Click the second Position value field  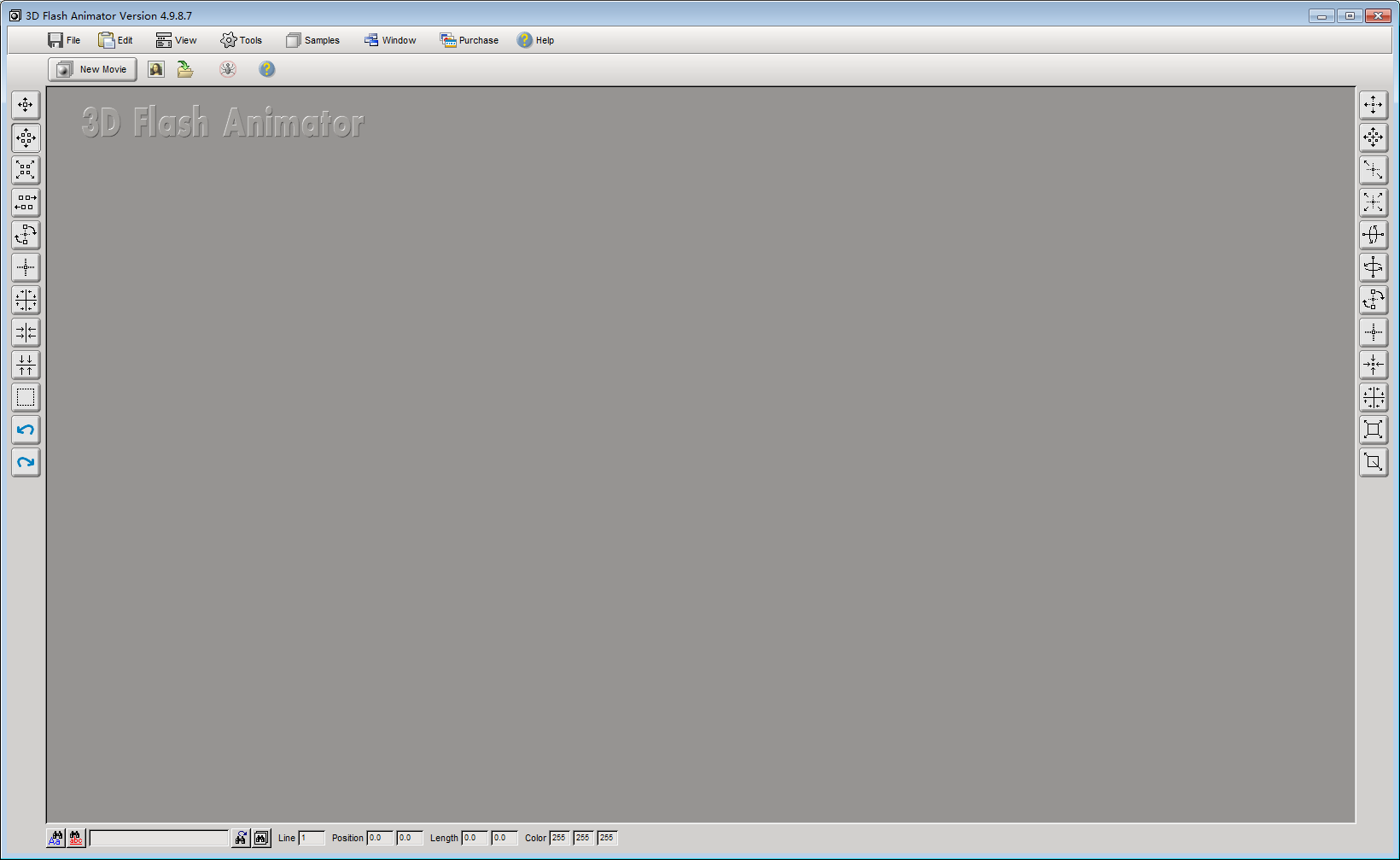(x=410, y=838)
